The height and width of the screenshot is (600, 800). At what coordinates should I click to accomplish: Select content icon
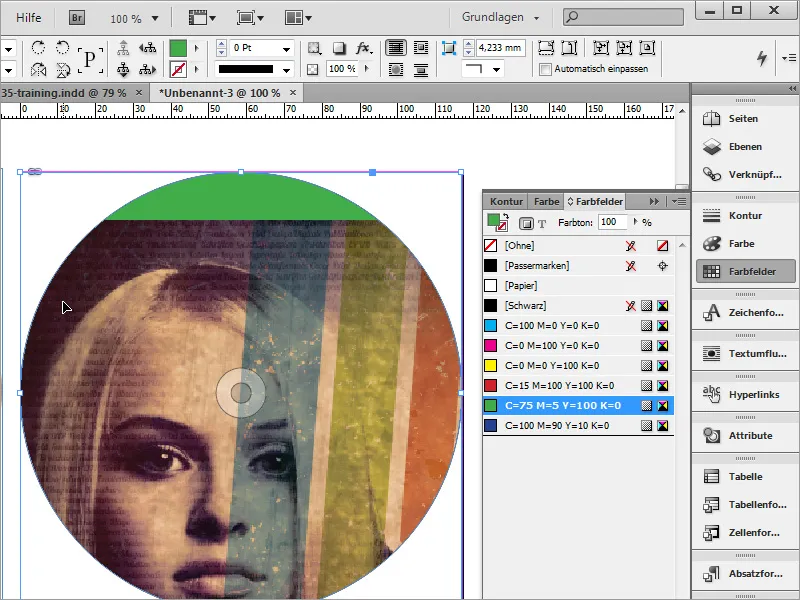tap(123, 69)
